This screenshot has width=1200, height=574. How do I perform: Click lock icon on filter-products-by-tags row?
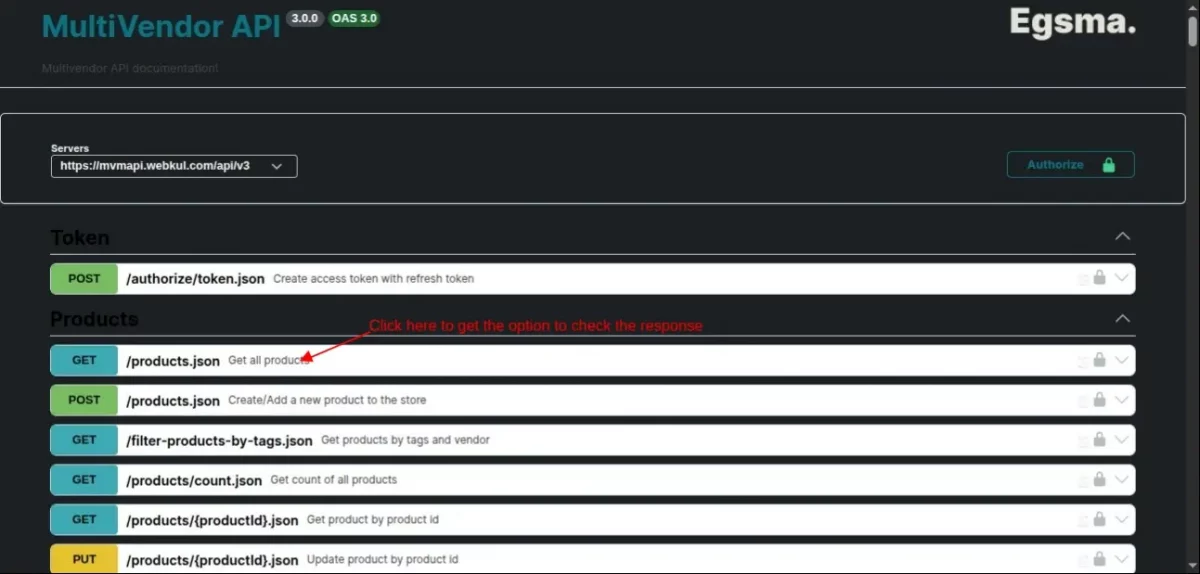point(1099,440)
